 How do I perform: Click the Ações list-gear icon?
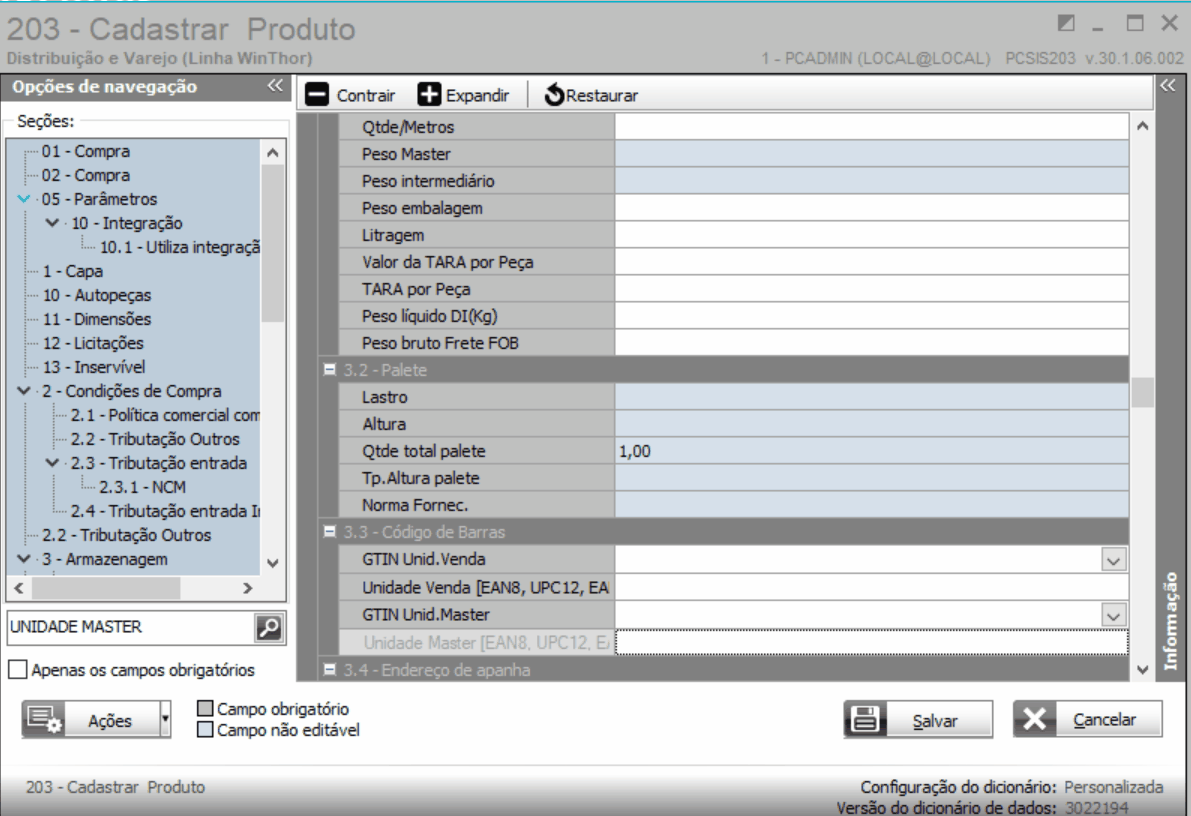pos(44,720)
